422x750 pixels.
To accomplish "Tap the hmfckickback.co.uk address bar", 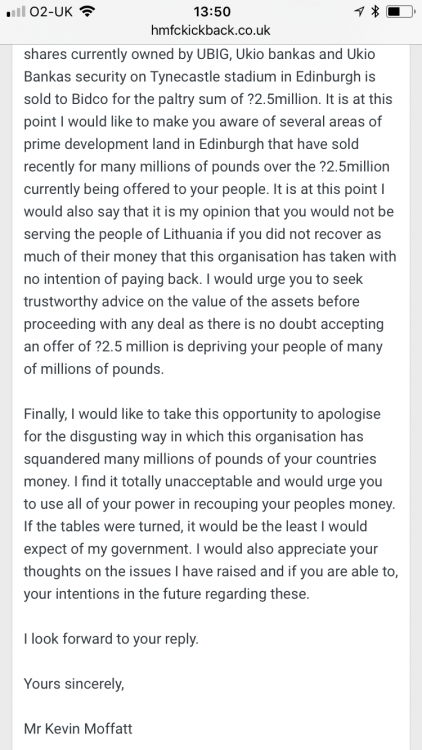I will pos(211,30).
